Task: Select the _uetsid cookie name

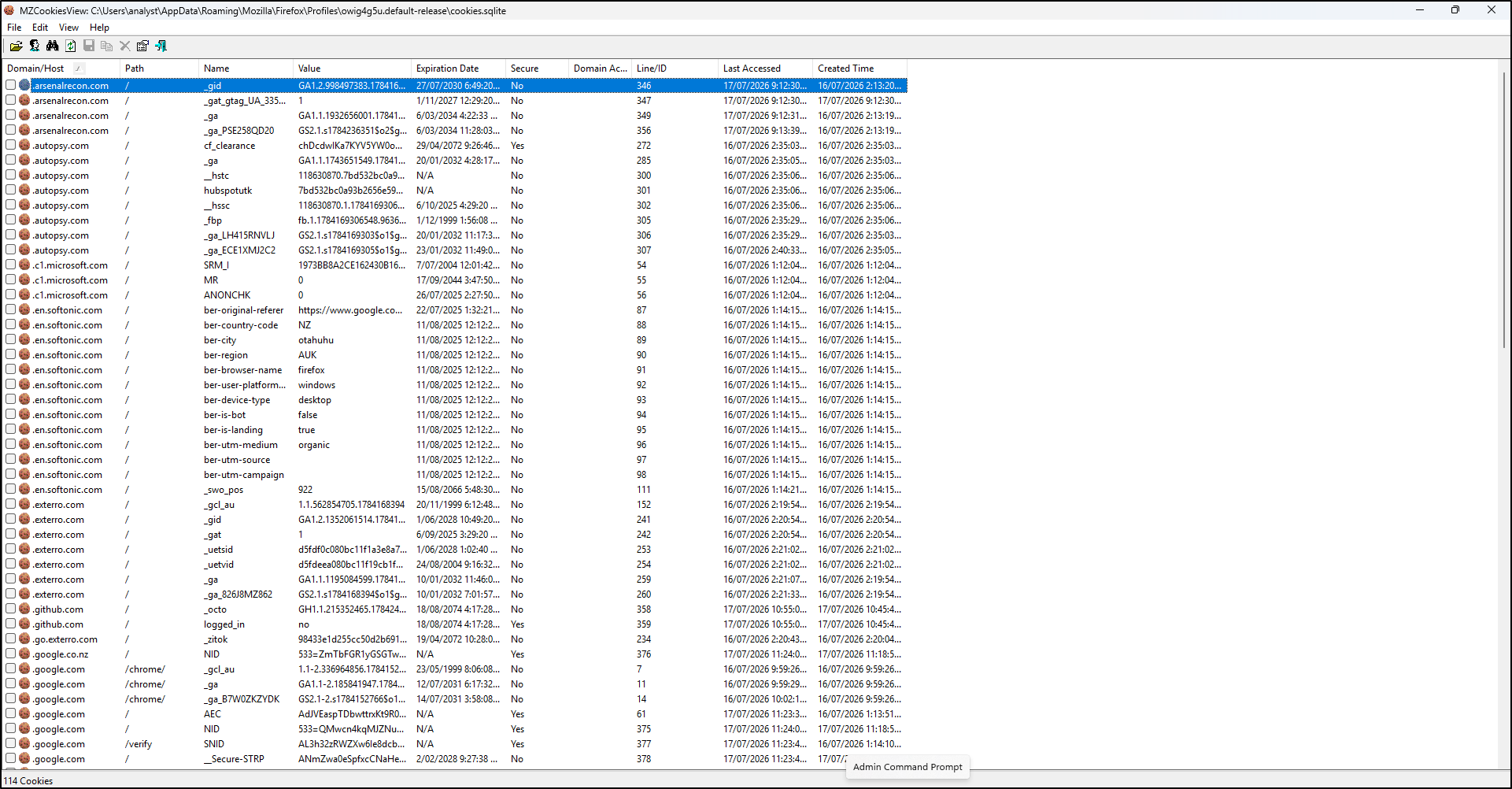Action: tap(219, 550)
